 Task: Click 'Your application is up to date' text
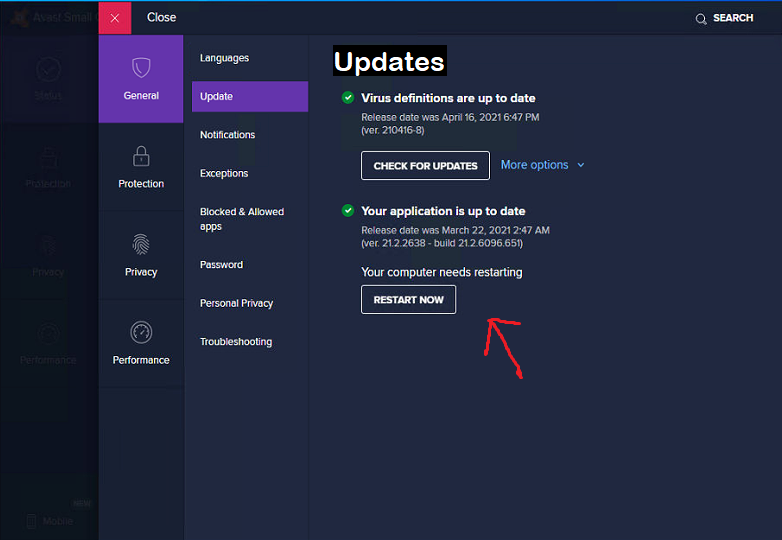click(x=443, y=211)
